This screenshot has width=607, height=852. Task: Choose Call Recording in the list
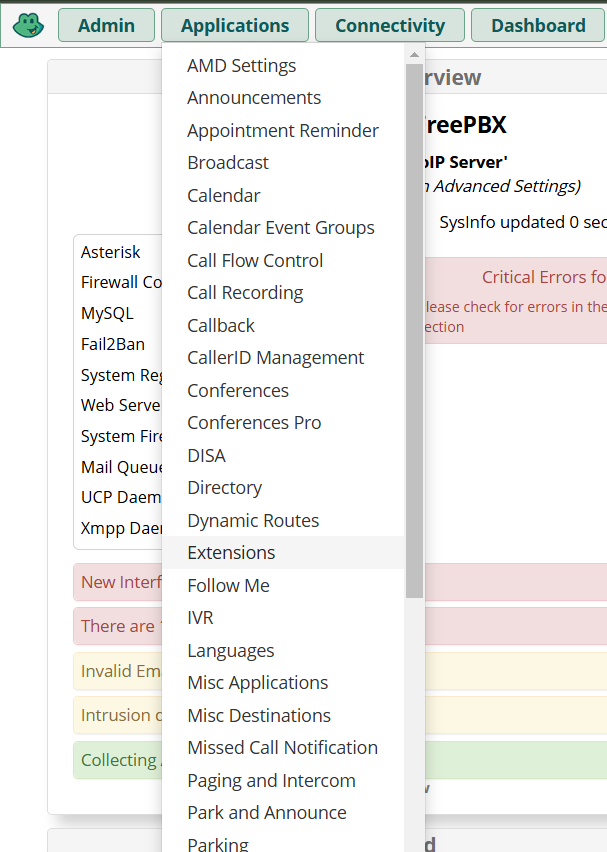(283, 293)
